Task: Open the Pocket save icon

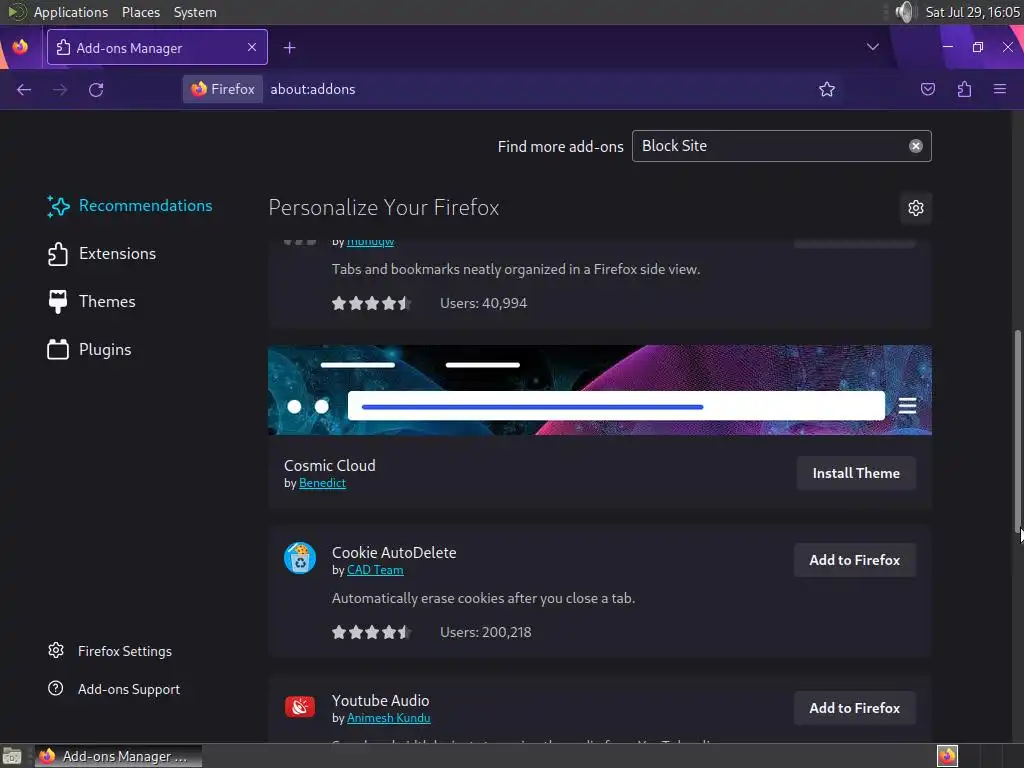Action: [927, 89]
